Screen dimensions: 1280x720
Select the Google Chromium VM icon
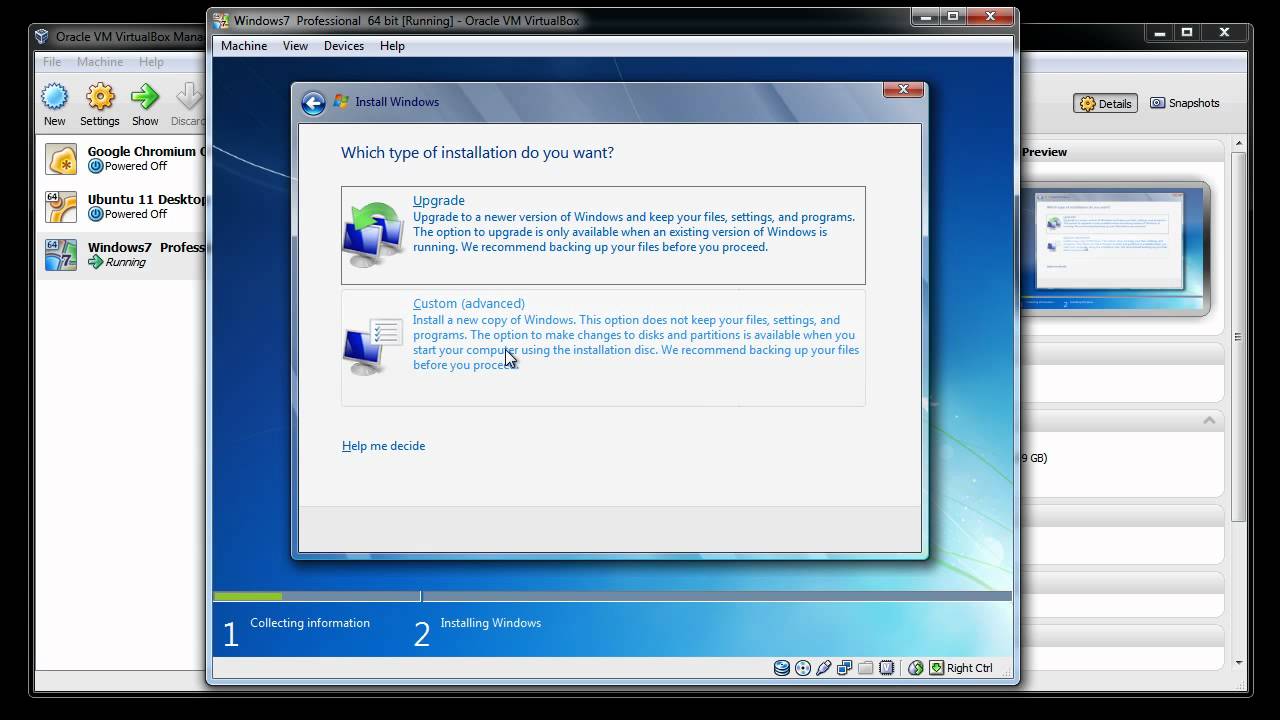click(62, 159)
